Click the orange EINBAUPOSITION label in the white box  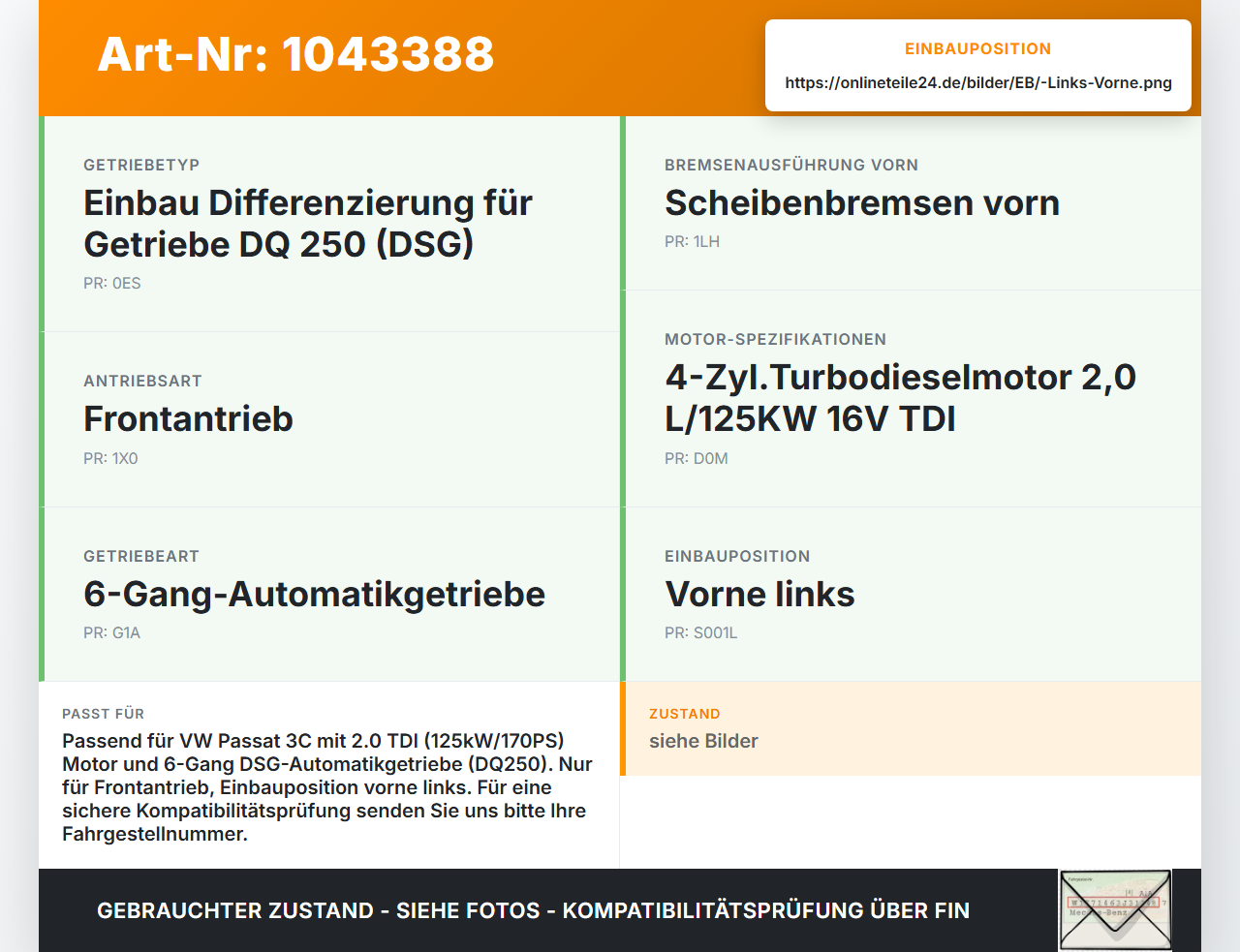click(x=977, y=48)
